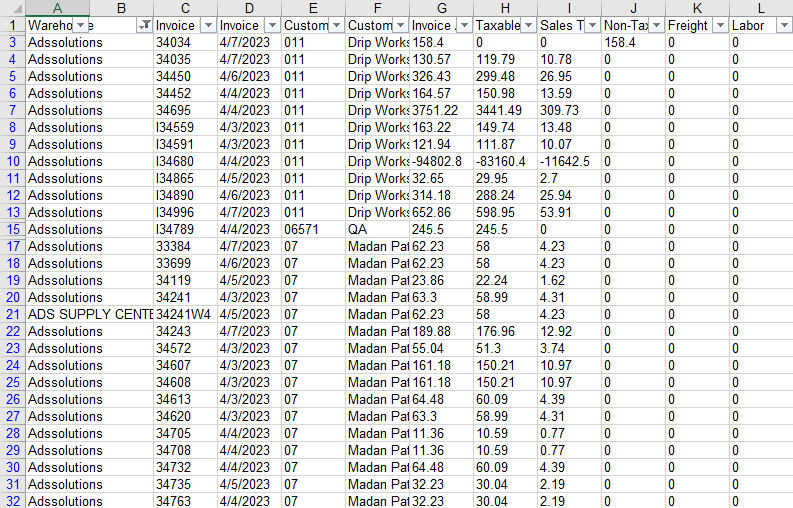Screen dimensions: 793x508
Task: Open Labor filter dropdown in column L
Action: [x=784, y=25]
